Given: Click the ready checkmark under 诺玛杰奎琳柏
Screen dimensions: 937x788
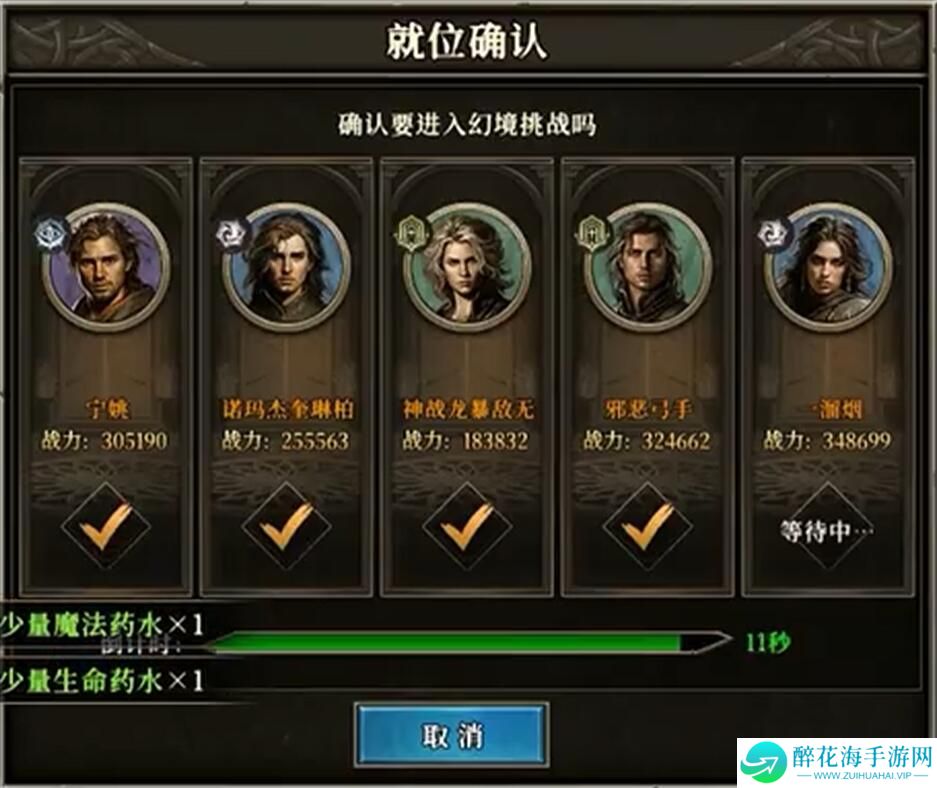Looking at the screenshot, I should pos(287,527).
